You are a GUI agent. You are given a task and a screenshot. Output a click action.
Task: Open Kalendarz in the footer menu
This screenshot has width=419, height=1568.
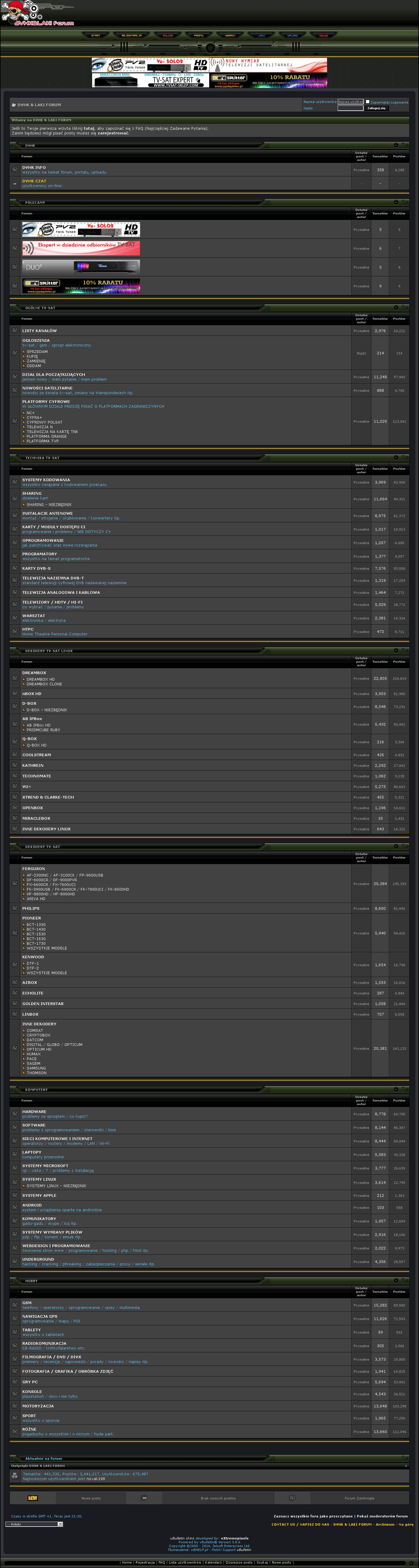[x=213, y=1562]
